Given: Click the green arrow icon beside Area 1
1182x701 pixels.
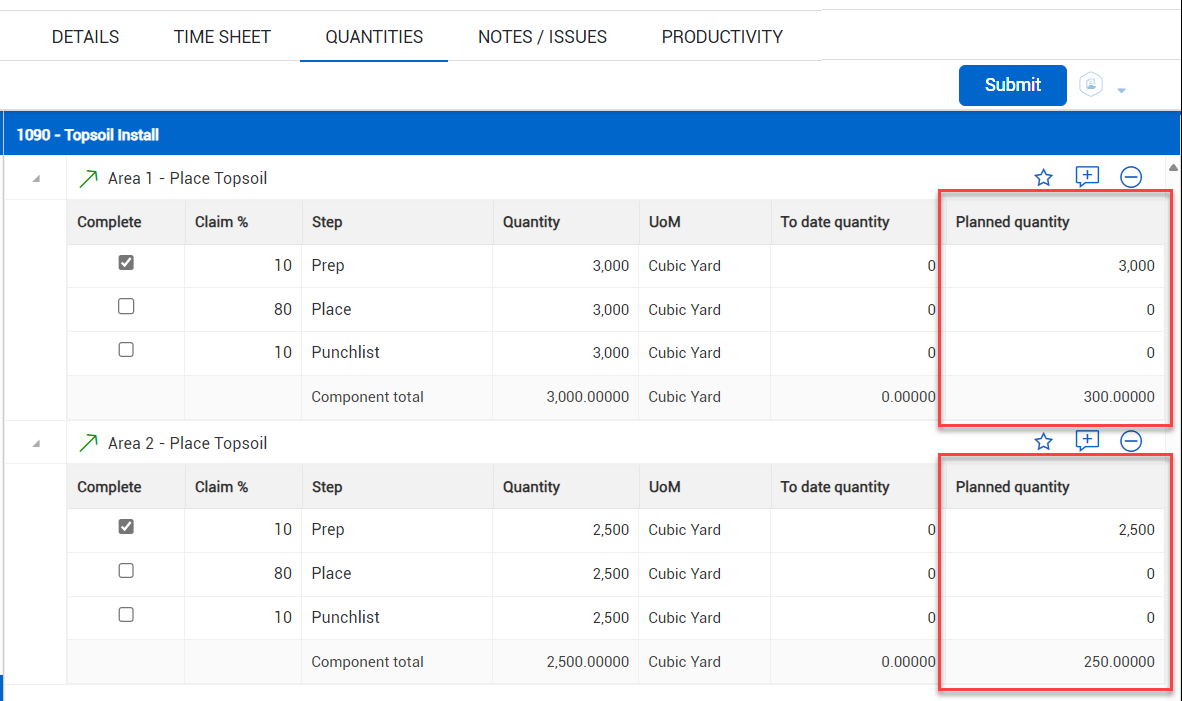Looking at the screenshot, I should (88, 179).
